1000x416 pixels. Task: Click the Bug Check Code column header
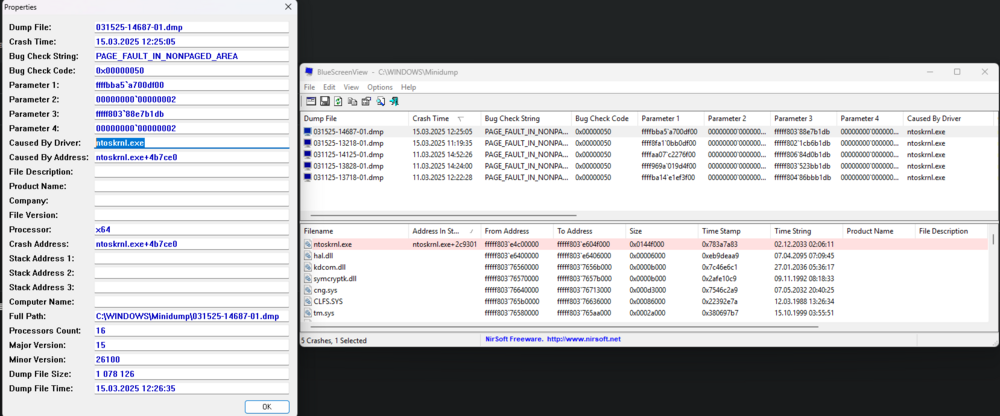[x=605, y=119]
